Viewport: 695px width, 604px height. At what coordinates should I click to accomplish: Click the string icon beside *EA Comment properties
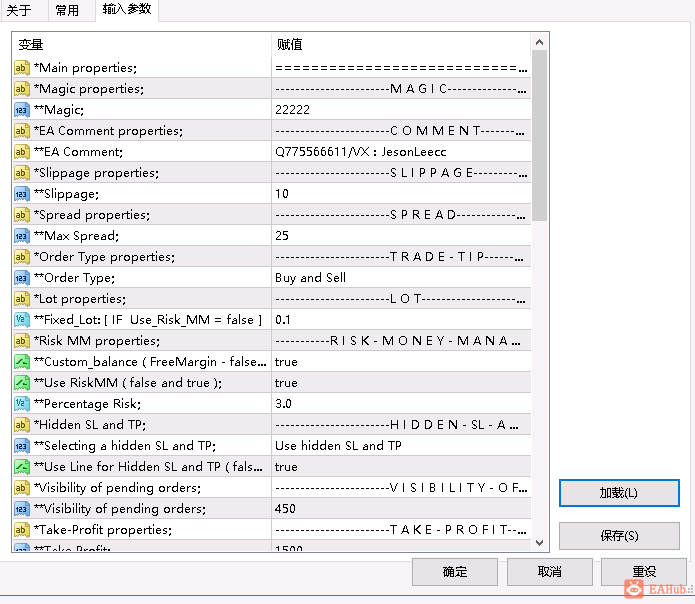[21, 131]
